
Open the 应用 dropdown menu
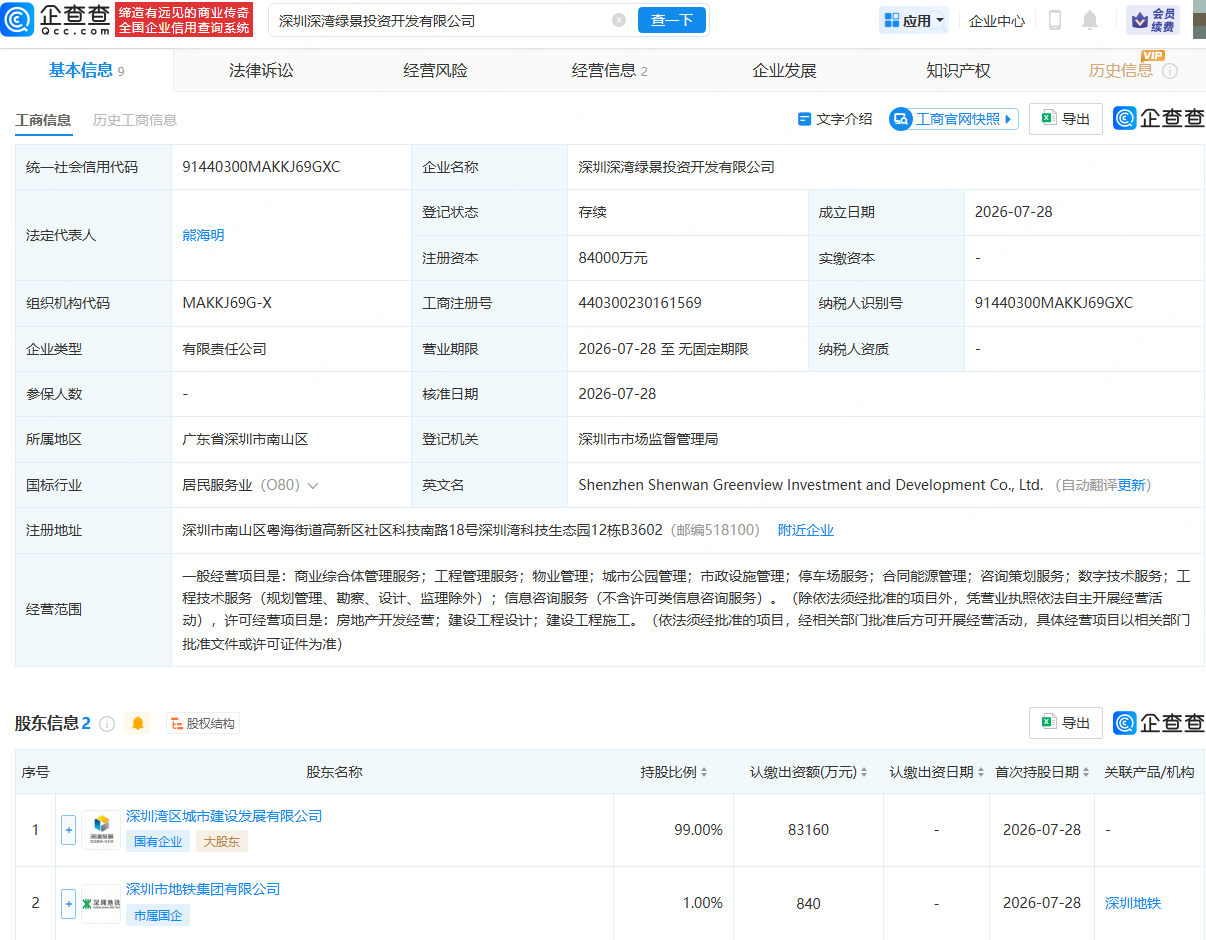[914, 20]
